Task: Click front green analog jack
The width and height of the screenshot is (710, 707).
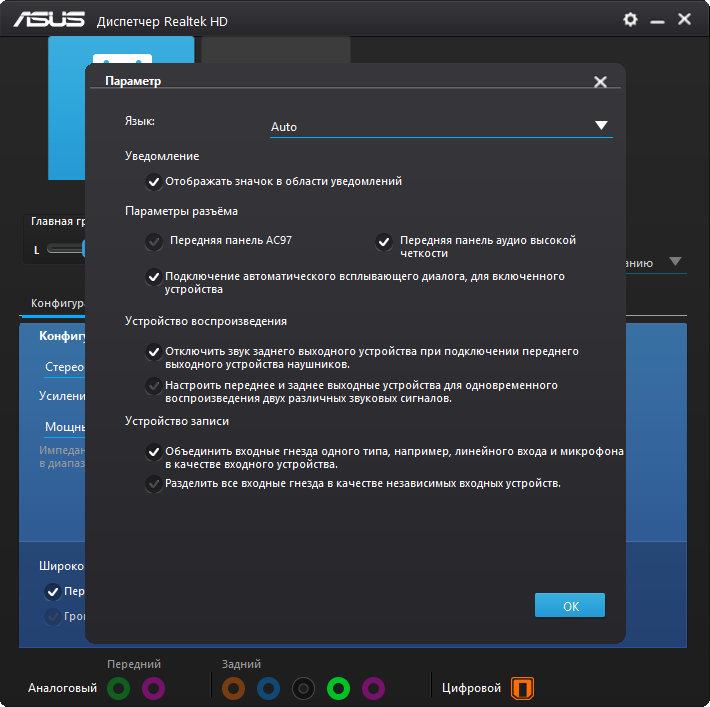Action: click(x=119, y=688)
